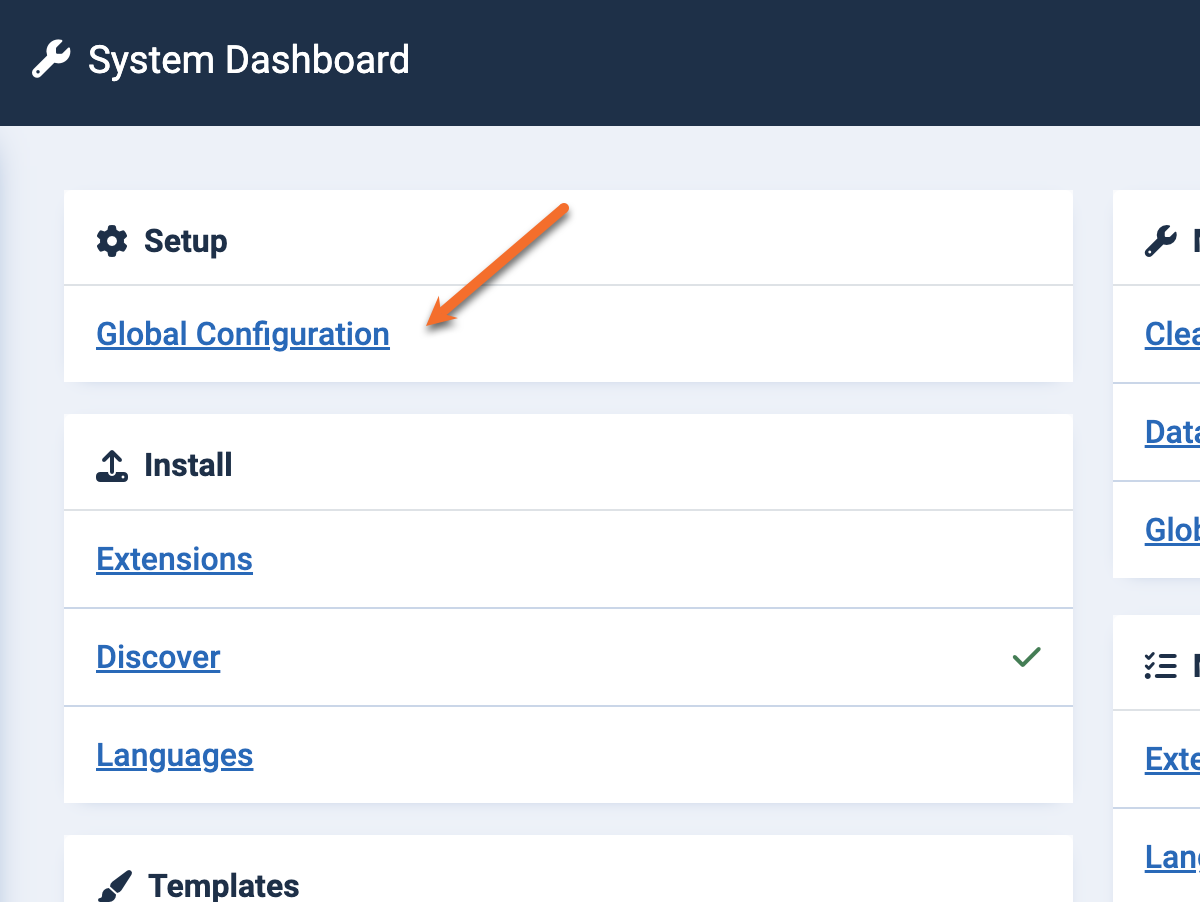Click the gear icon beside Setup
The image size is (1200, 902).
(112, 240)
